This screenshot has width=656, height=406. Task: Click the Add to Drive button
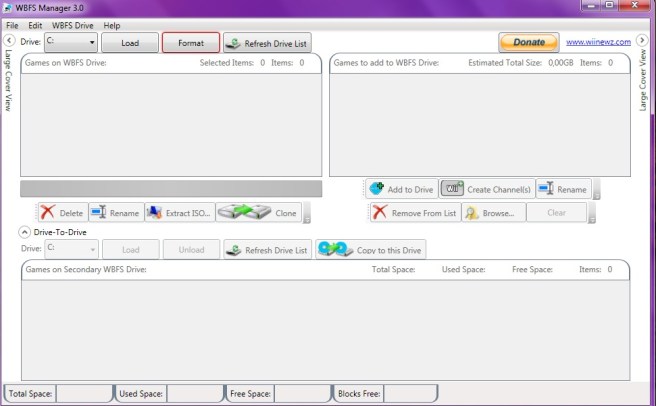click(400, 189)
